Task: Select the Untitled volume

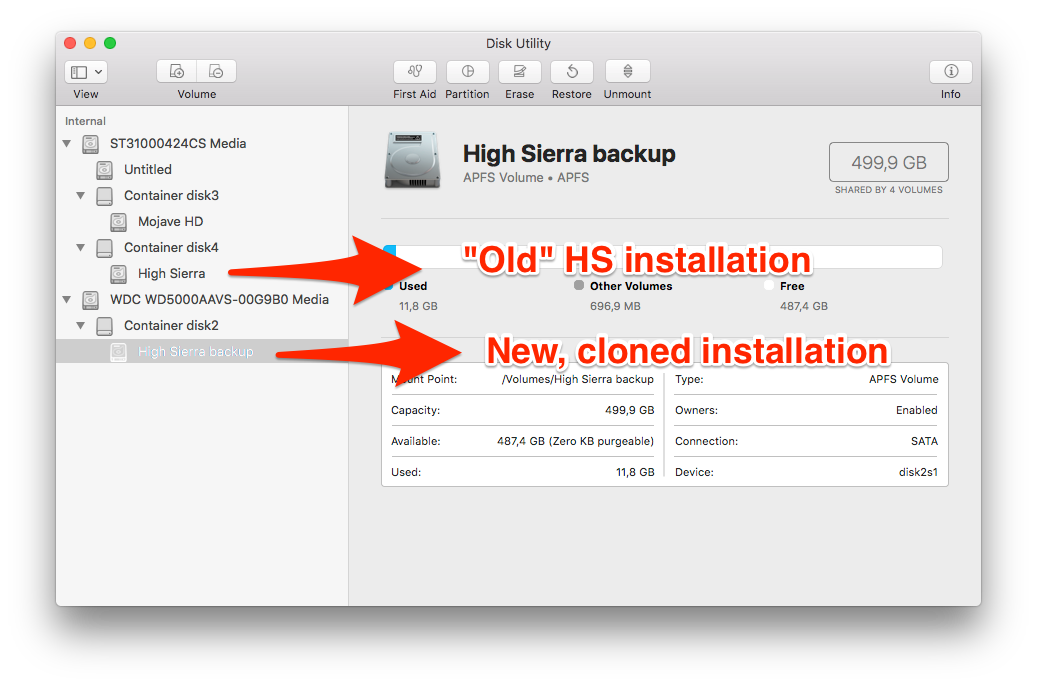Action: pyautogui.click(x=147, y=169)
